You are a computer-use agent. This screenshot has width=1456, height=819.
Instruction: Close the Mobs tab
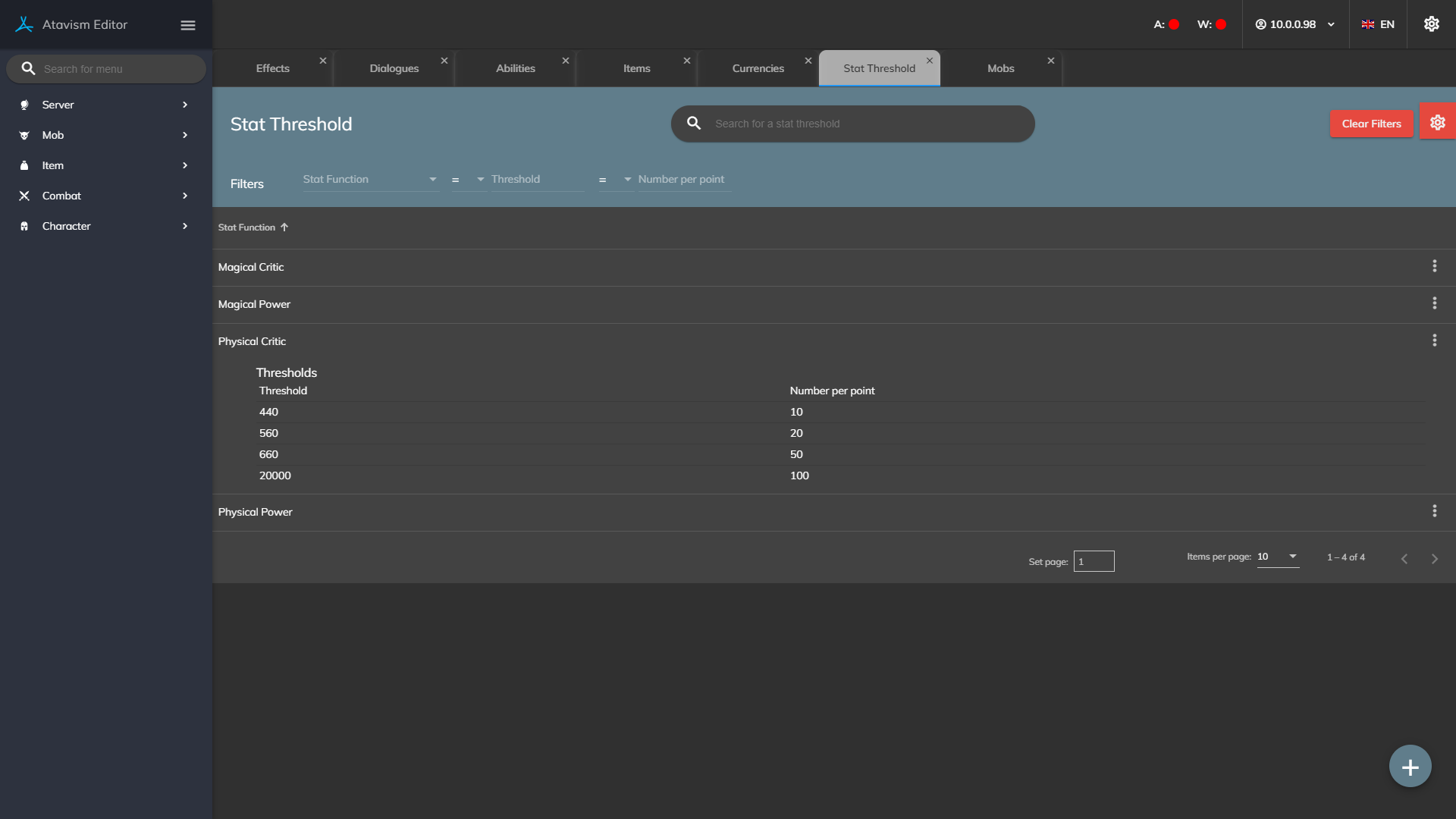[x=1050, y=61]
